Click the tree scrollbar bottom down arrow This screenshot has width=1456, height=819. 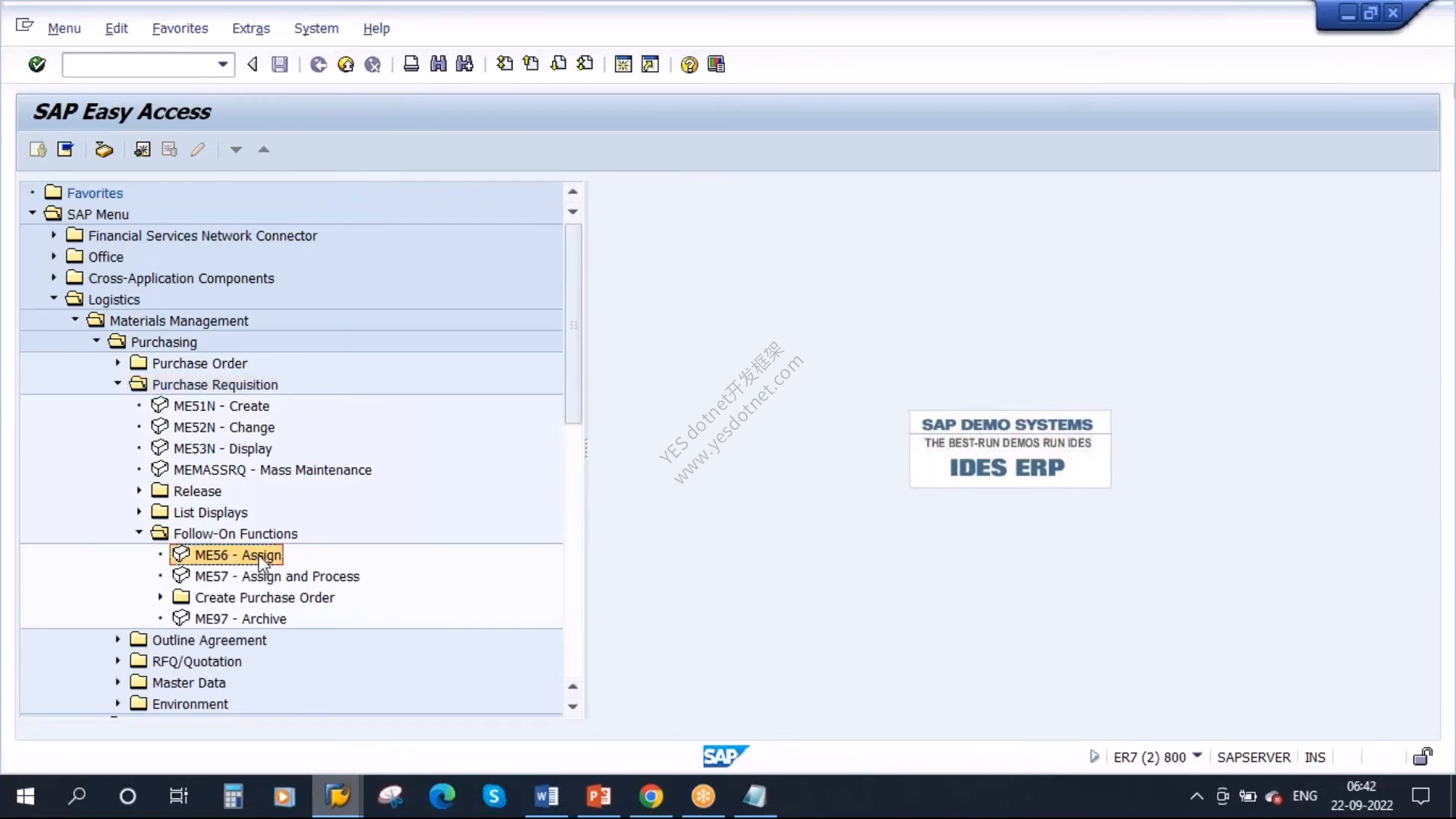tap(573, 706)
